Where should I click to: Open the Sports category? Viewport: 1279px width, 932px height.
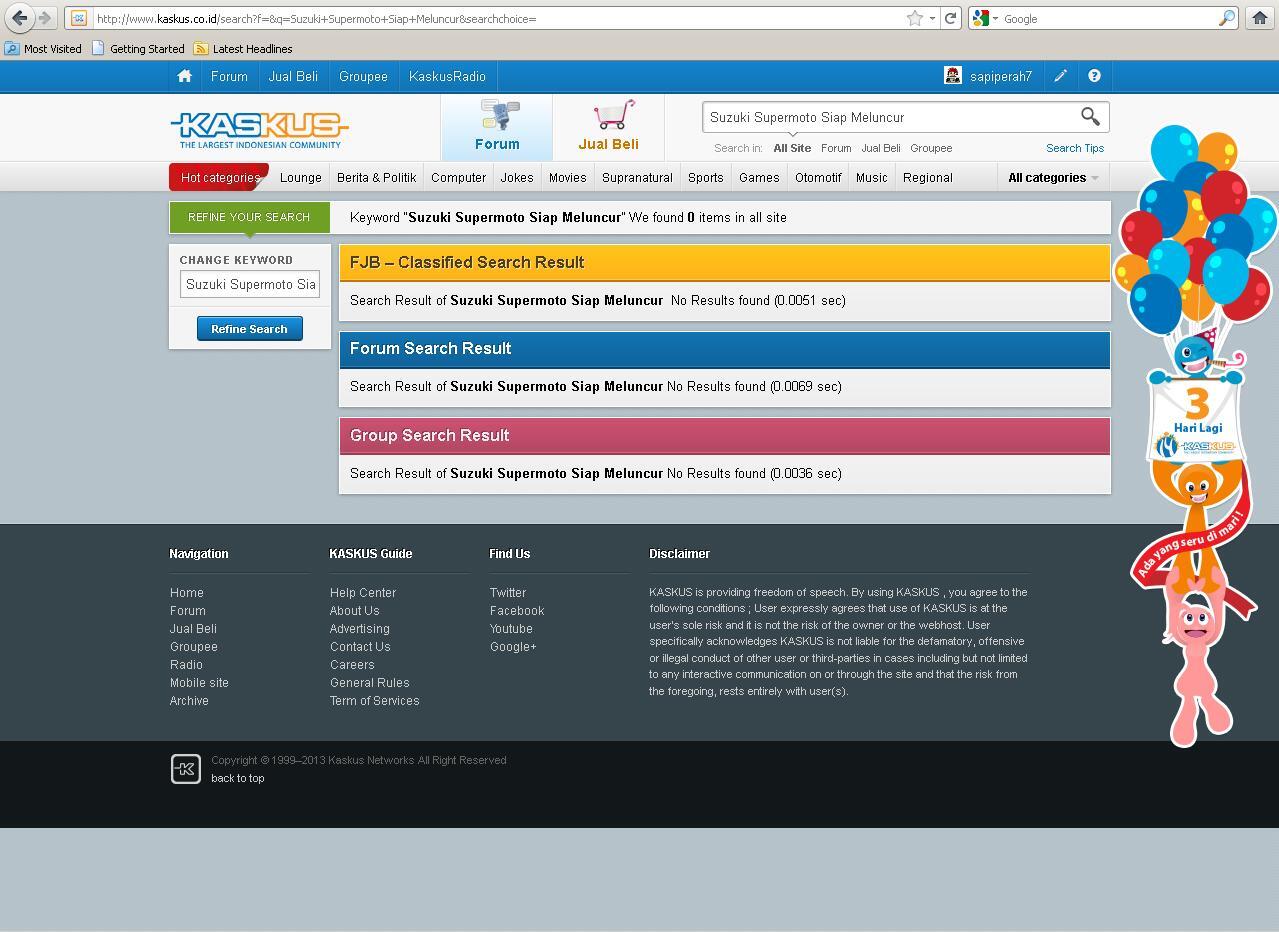pos(705,177)
